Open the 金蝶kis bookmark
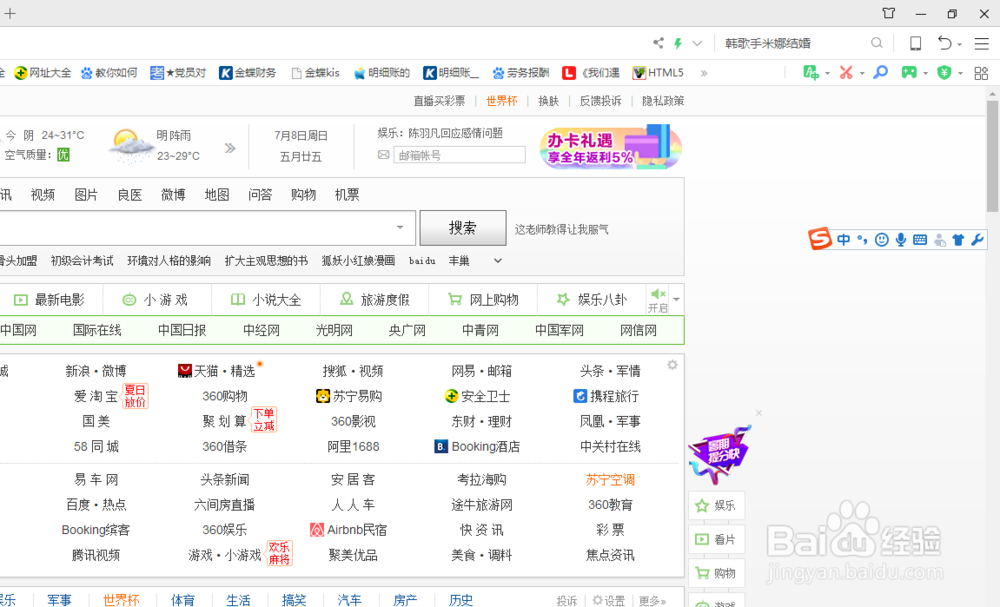The height and width of the screenshot is (607, 1000). (315, 73)
